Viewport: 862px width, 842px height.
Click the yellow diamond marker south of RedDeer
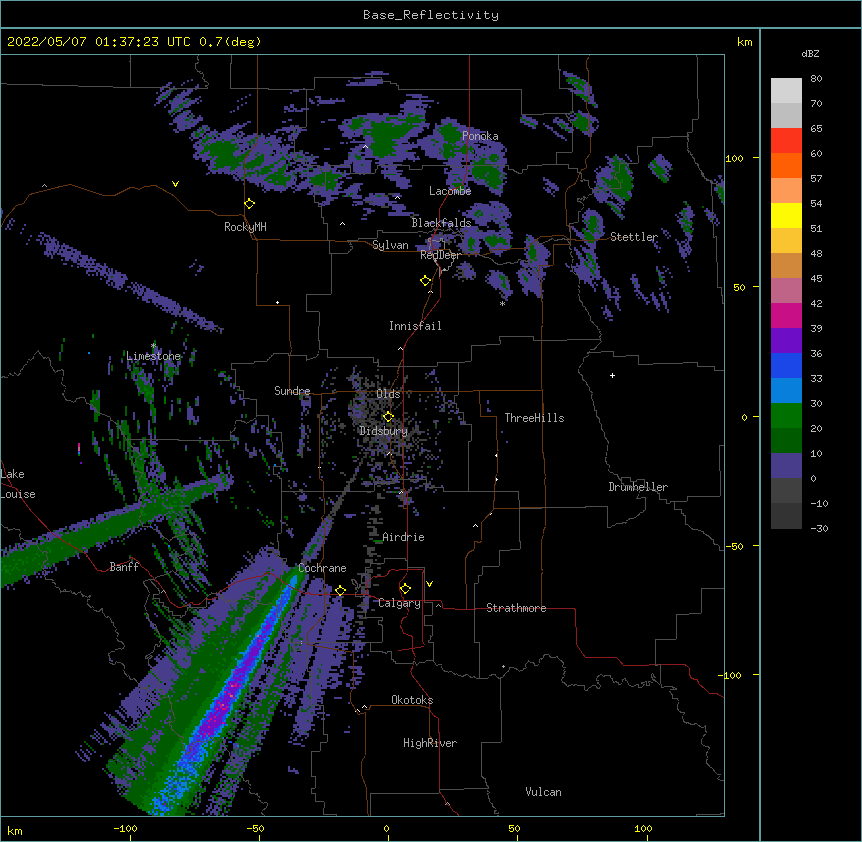coord(425,281)
